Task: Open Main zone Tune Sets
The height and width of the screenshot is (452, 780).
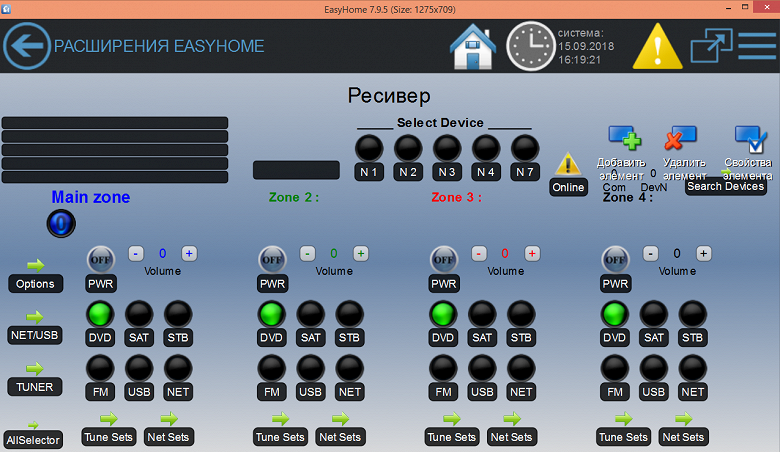Action: click(x=108, y=437)
